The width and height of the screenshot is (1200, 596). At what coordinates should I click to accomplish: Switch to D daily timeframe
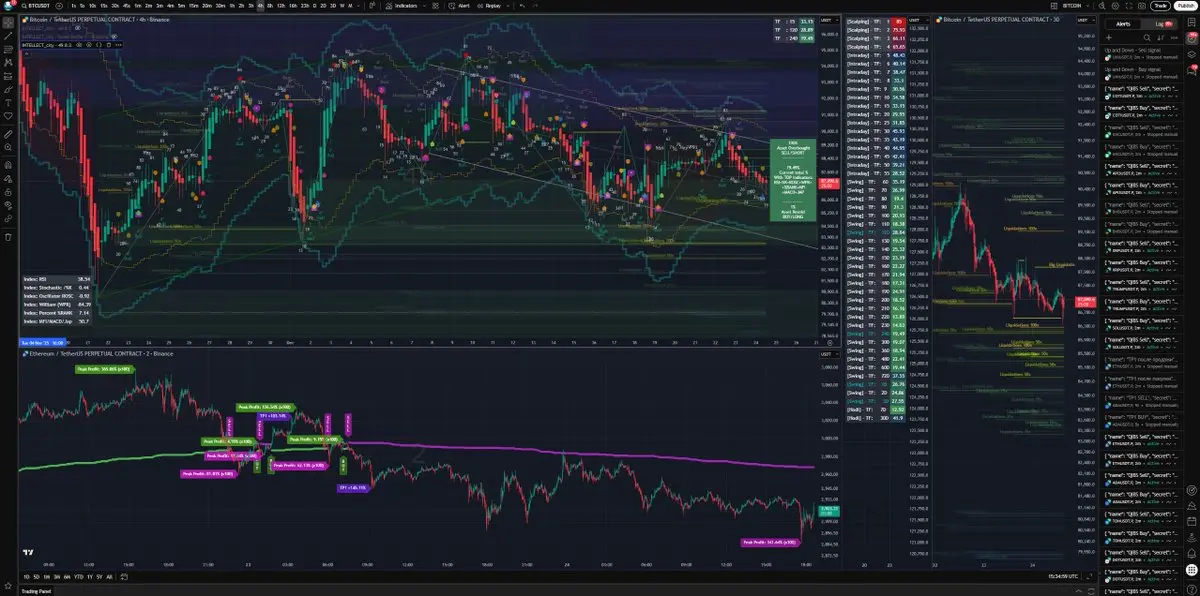313,6
